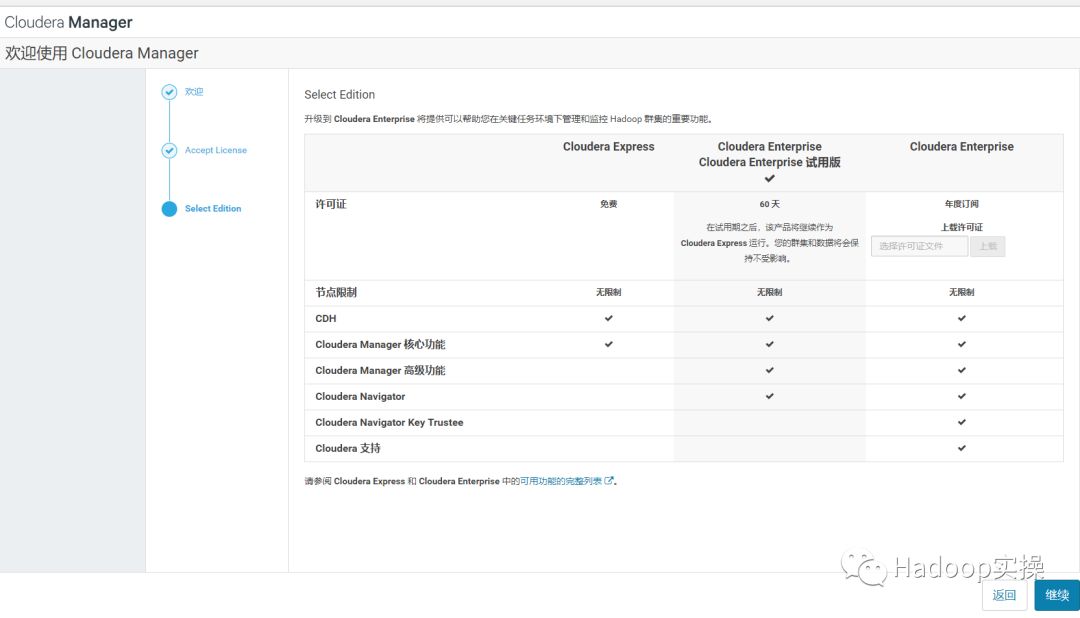Click CDH checkmark in Cloudera Express column
The image size is (1080, 618).
click(x=608, y=318)
